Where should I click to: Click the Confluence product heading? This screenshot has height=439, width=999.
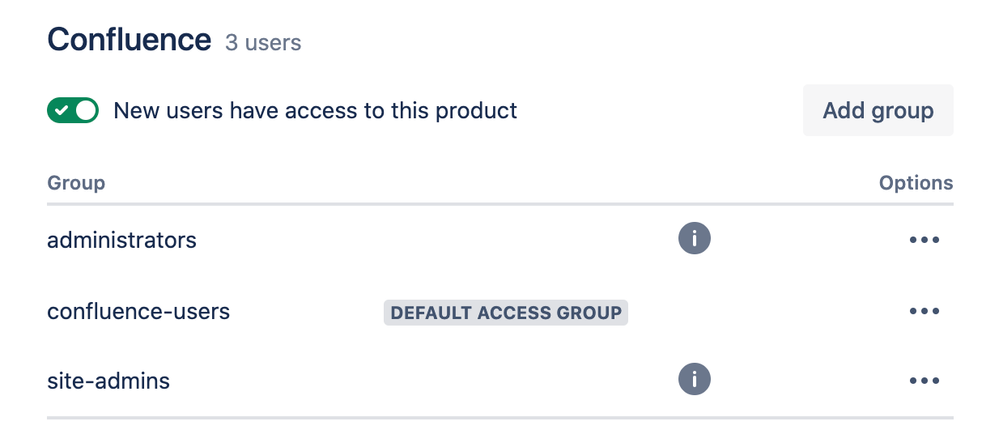(x=129, y=40)
